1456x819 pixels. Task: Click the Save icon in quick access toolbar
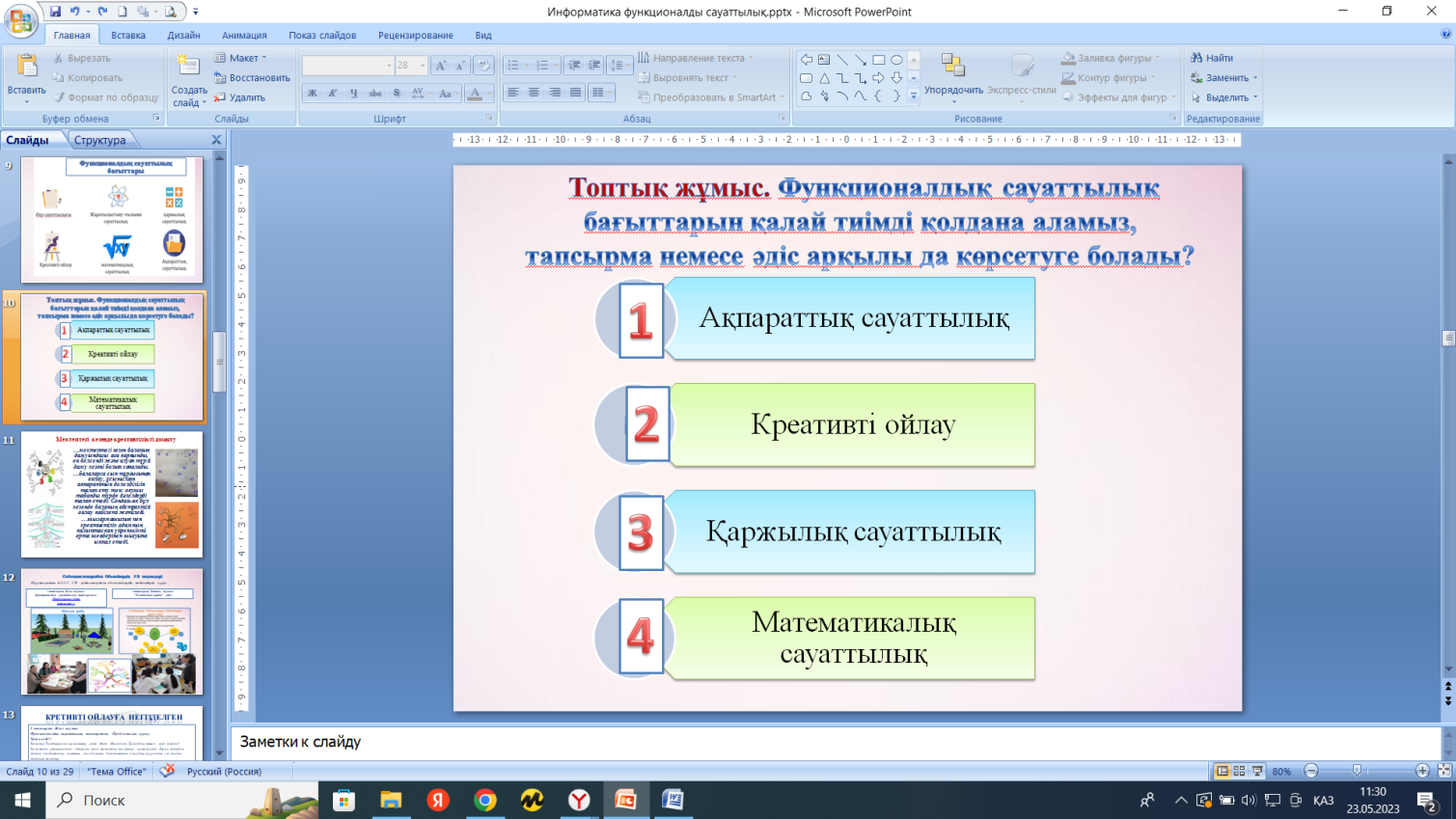[55, 12]
